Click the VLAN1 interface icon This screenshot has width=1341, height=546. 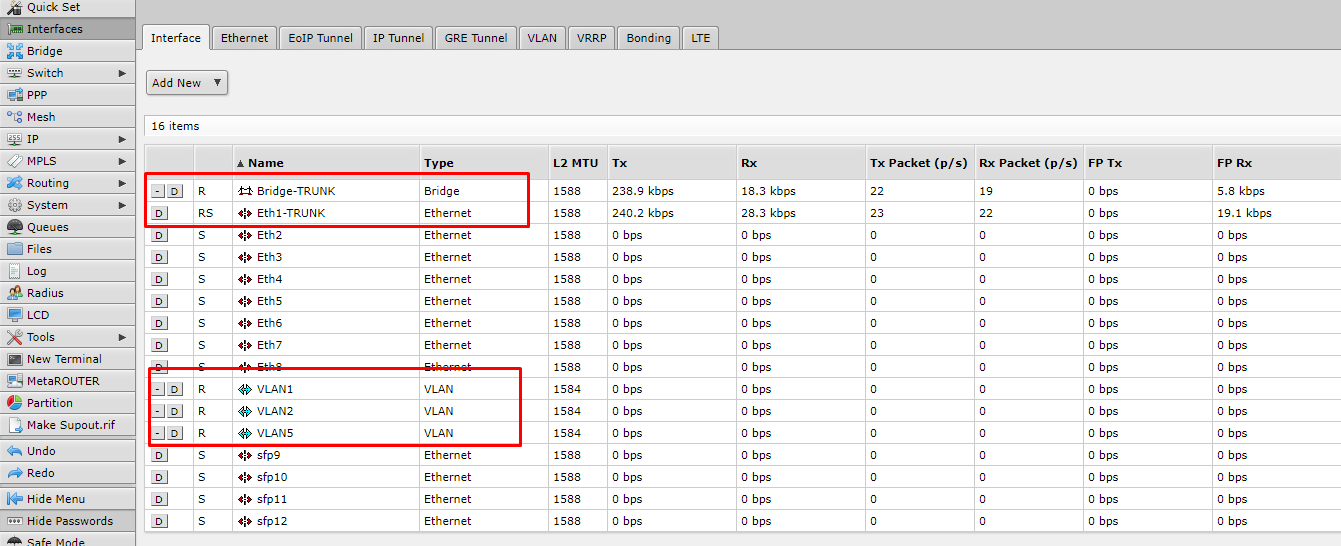point(245,389)
